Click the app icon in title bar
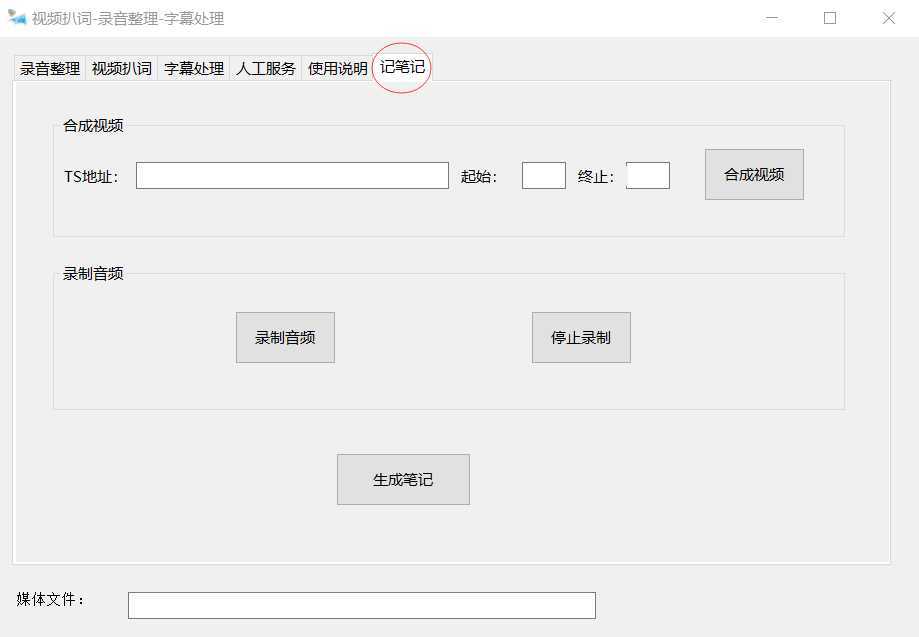The height and width of the screenshot is (637, 919). point(17,18)
